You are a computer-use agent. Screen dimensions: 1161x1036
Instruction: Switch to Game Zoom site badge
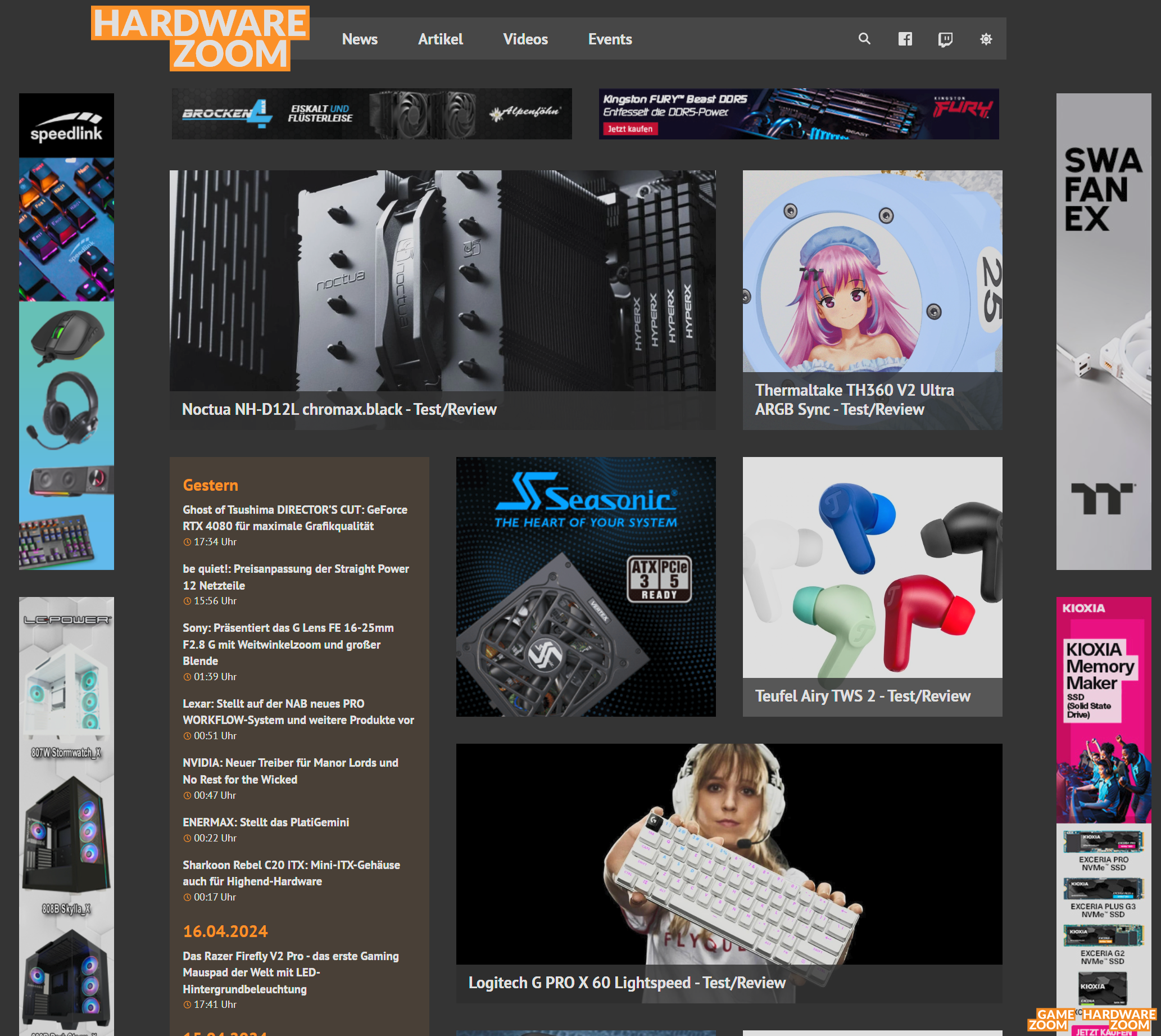(x=1052, y=1020)
